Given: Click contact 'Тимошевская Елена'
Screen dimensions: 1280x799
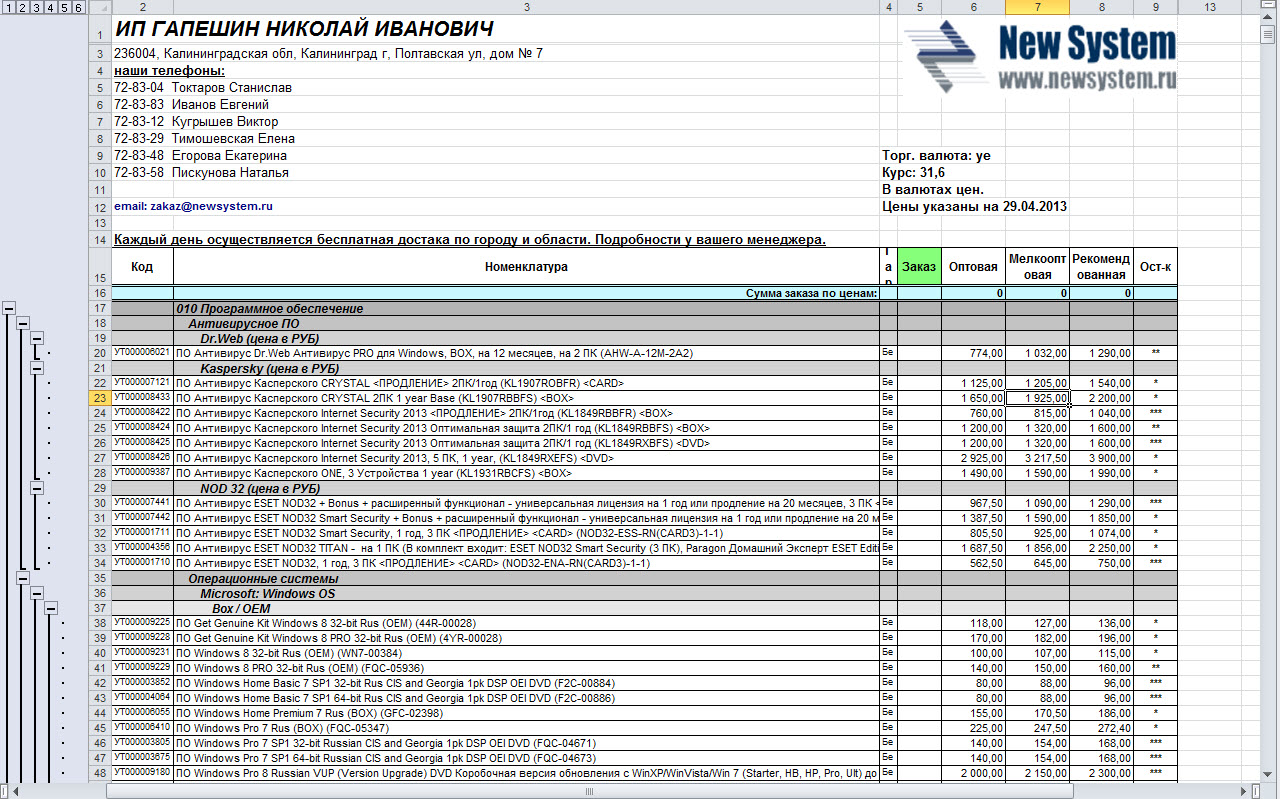Looking at the screenshot, I should click(x=233, y=139).
